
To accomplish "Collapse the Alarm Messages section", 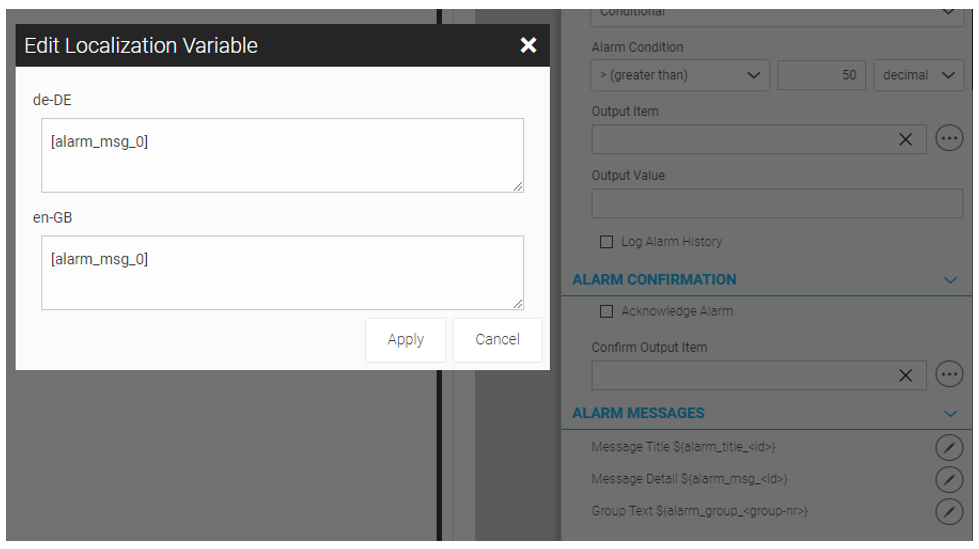I will [950, 412].
